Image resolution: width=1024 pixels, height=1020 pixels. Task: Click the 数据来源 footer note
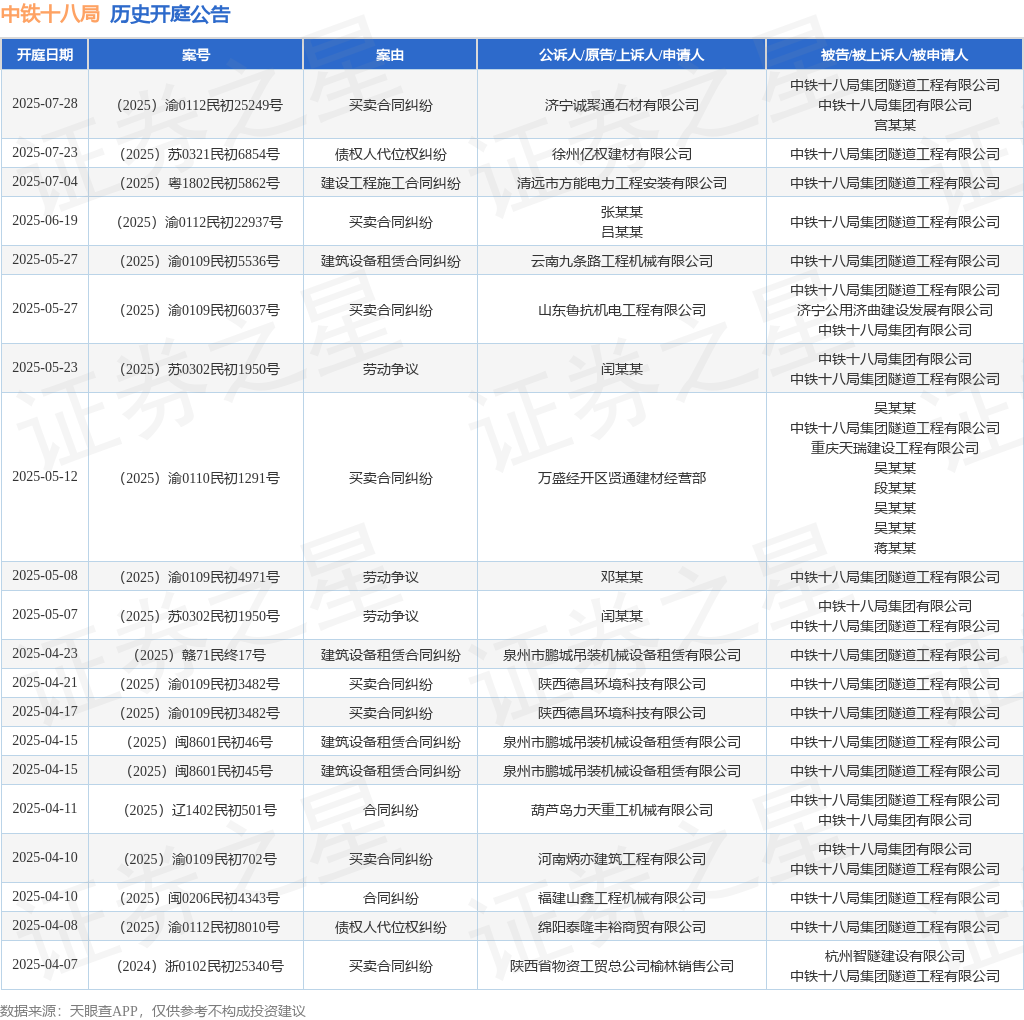click(153, 1011)
